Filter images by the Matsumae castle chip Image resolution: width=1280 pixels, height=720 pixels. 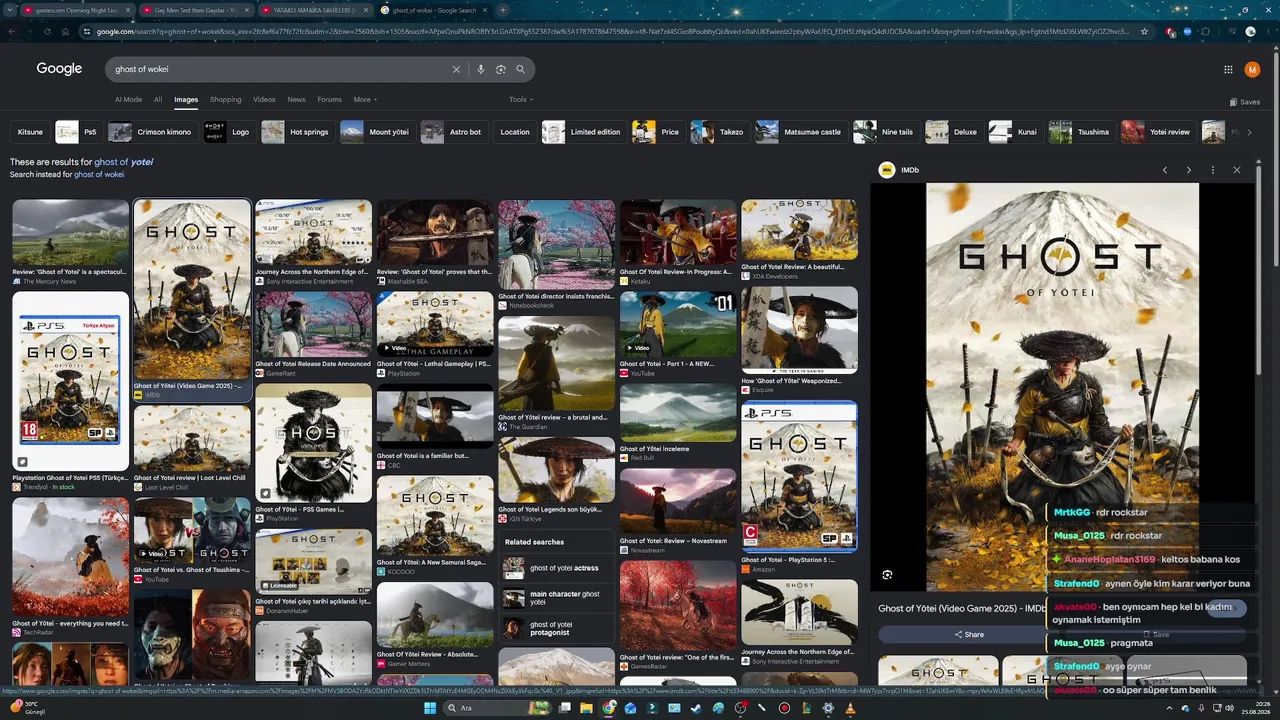coord(800,132)
